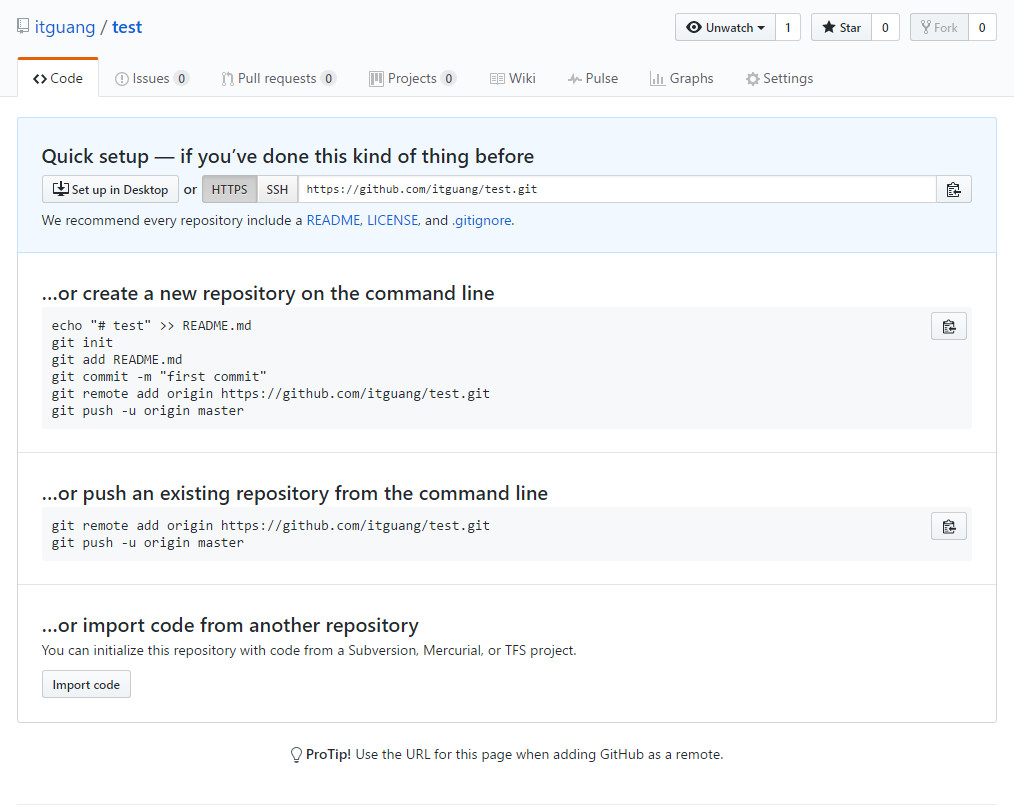Viewport: 1014px width, 807px height.
Task: Click the Fork button
Action: click(939, 27)
